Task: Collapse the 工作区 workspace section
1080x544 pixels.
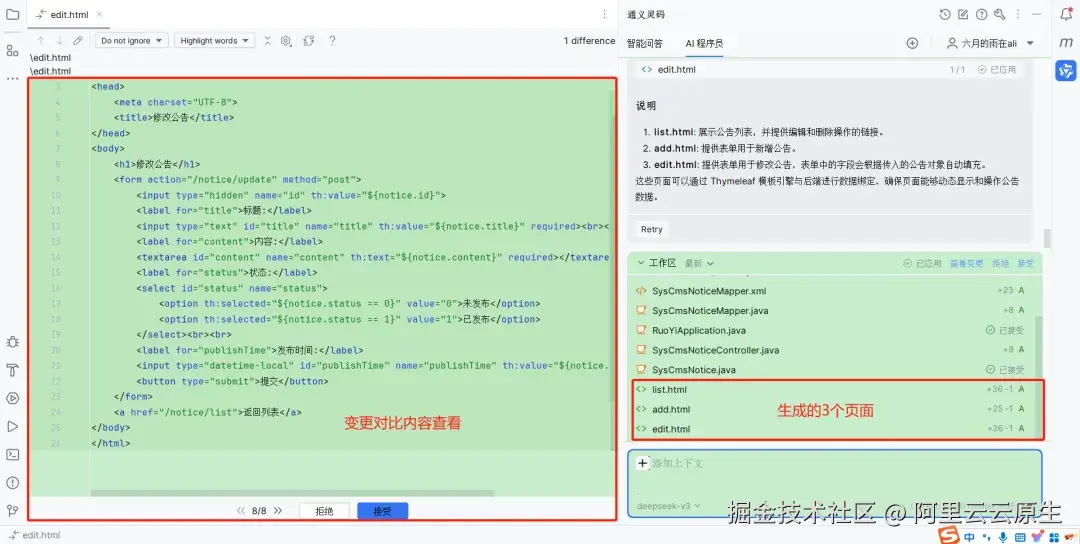Action: 641,263
